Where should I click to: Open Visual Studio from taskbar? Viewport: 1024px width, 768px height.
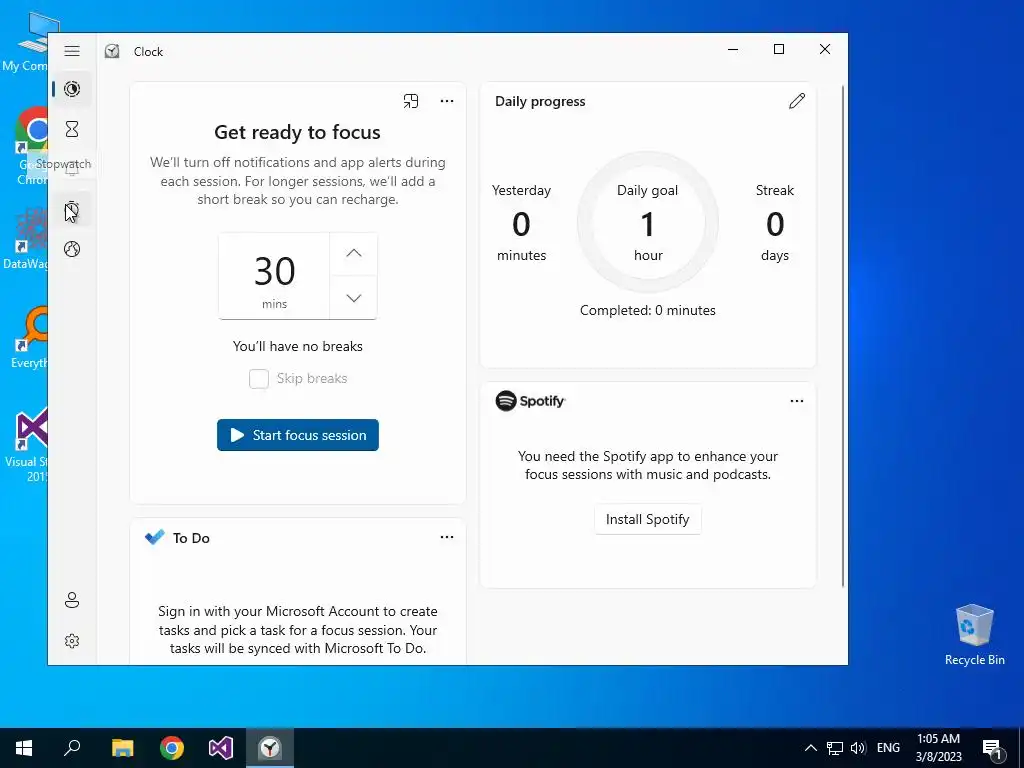pos(221,748)
